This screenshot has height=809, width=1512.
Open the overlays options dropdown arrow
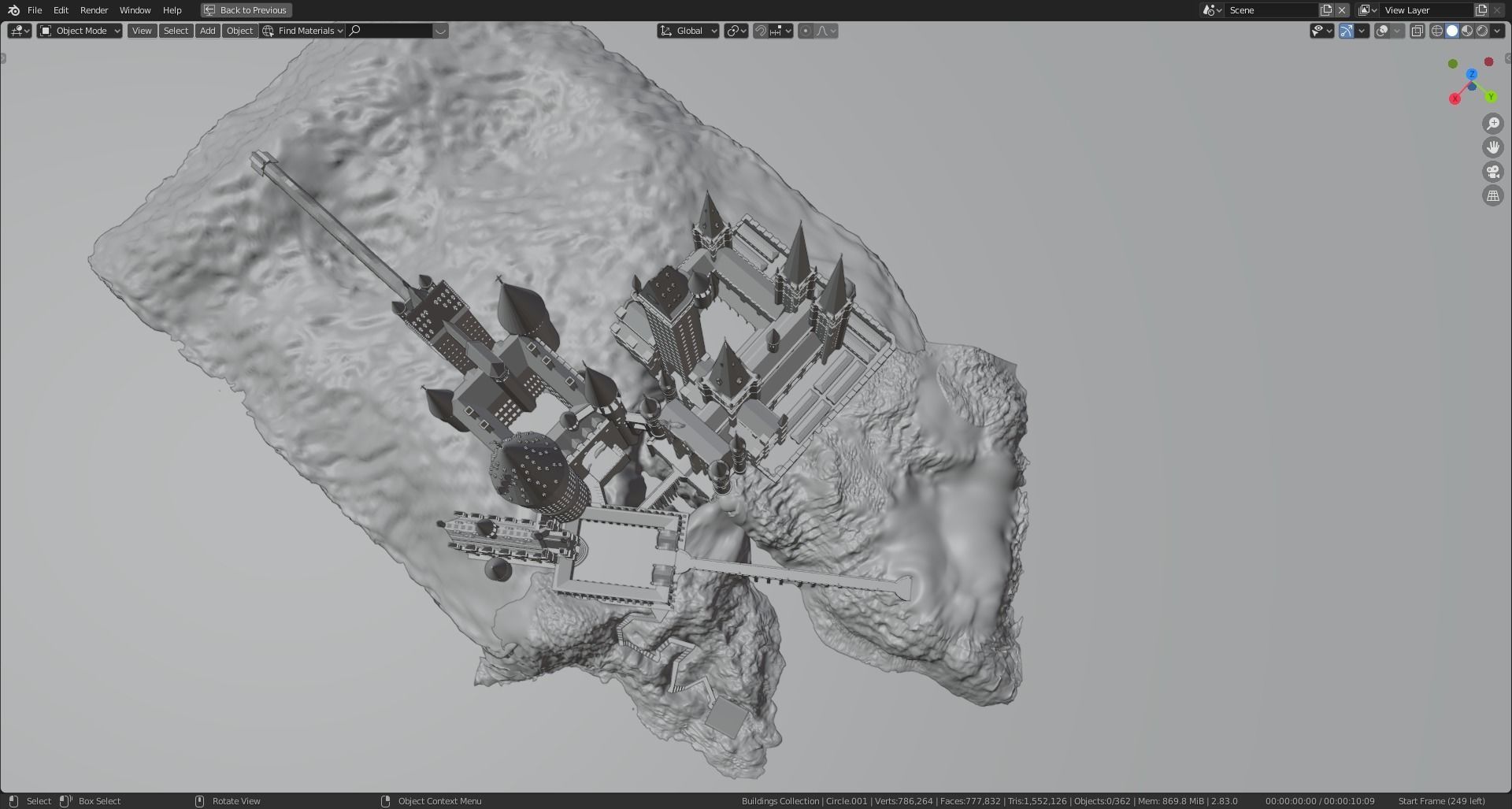[x=1398, y=31]
